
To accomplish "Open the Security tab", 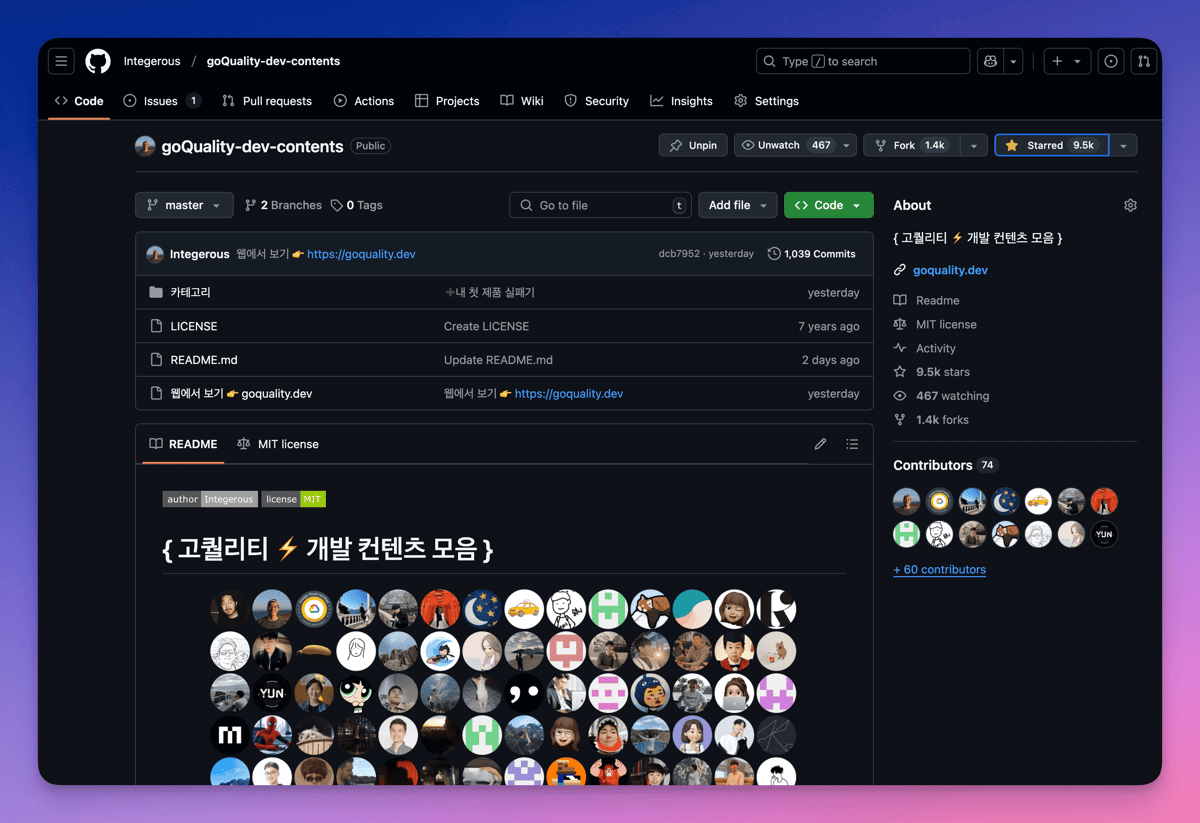I will pyautogui.click(x=596, y=101).
